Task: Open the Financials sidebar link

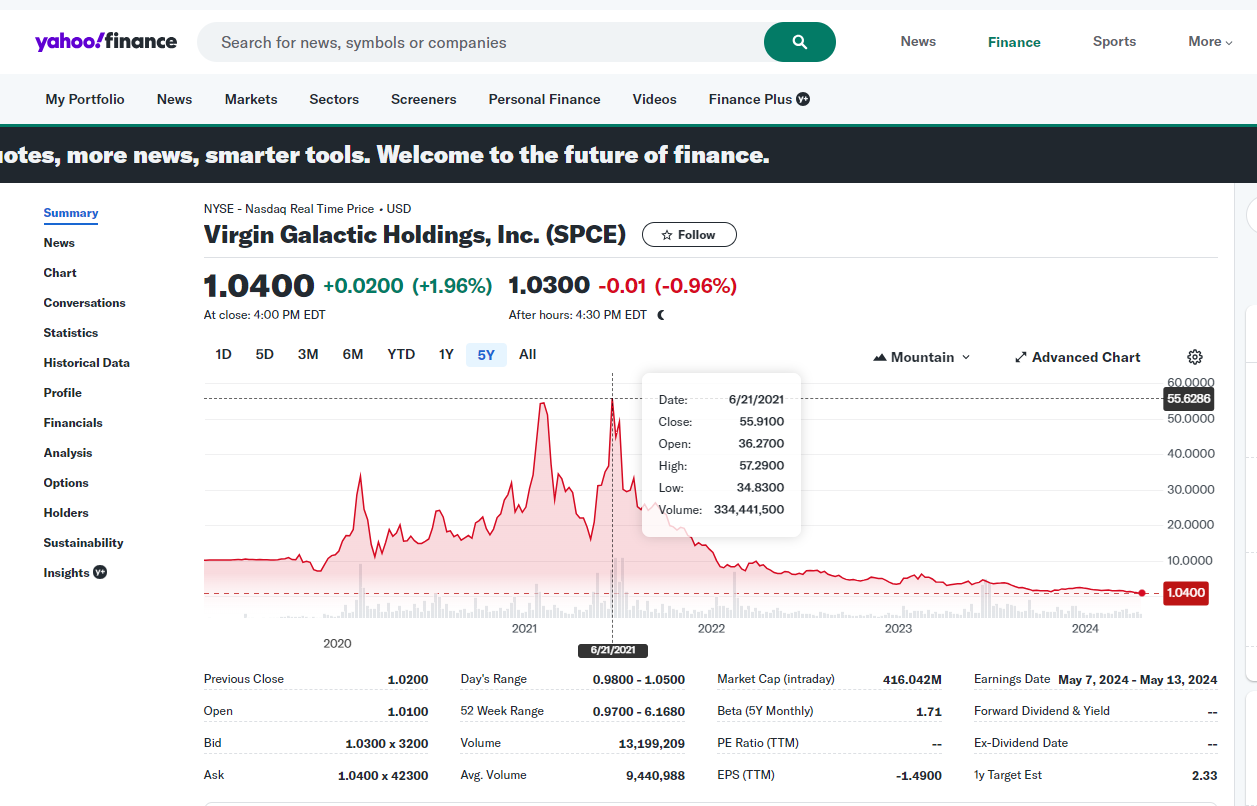Action: pos(73,423)
